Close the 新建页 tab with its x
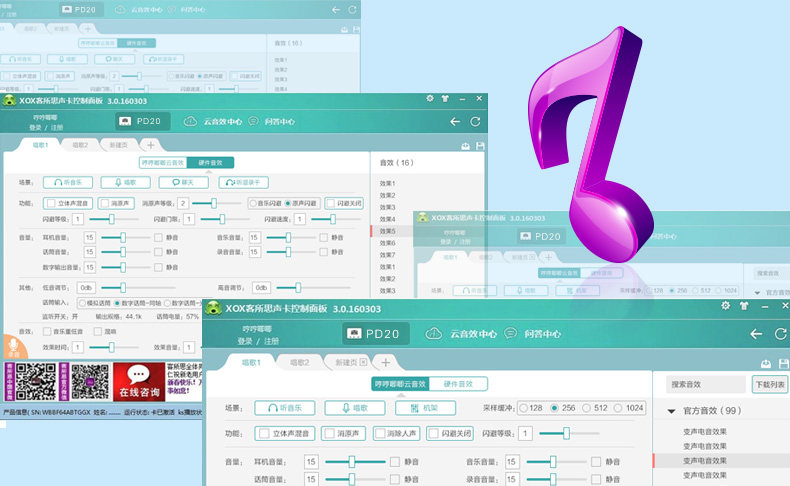Image resolution: width=790 pixels, height=486 pixels. point(364,362)
